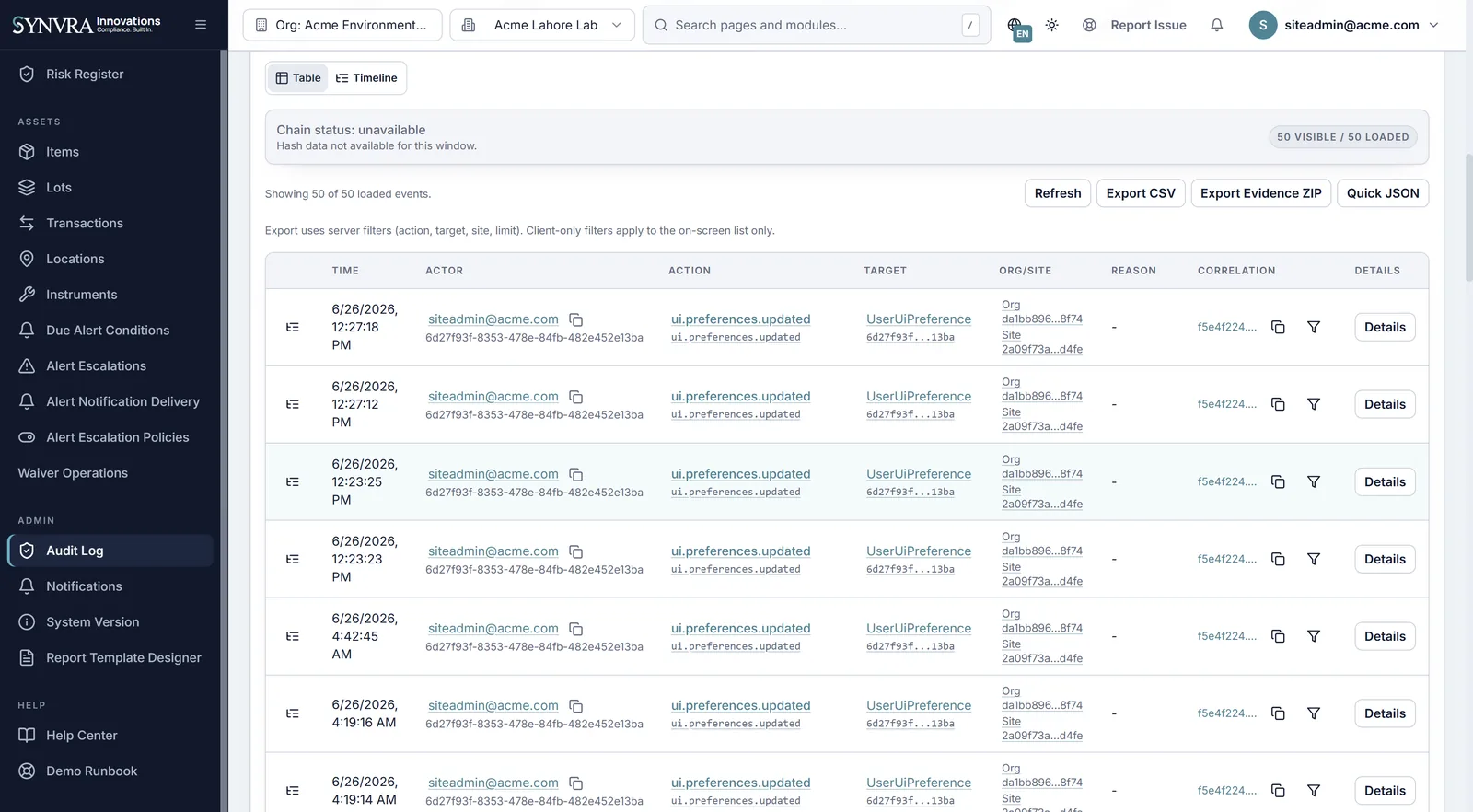Select Table view tab
The height and width of the screenshot is (812, 1473).
point(298,78)
